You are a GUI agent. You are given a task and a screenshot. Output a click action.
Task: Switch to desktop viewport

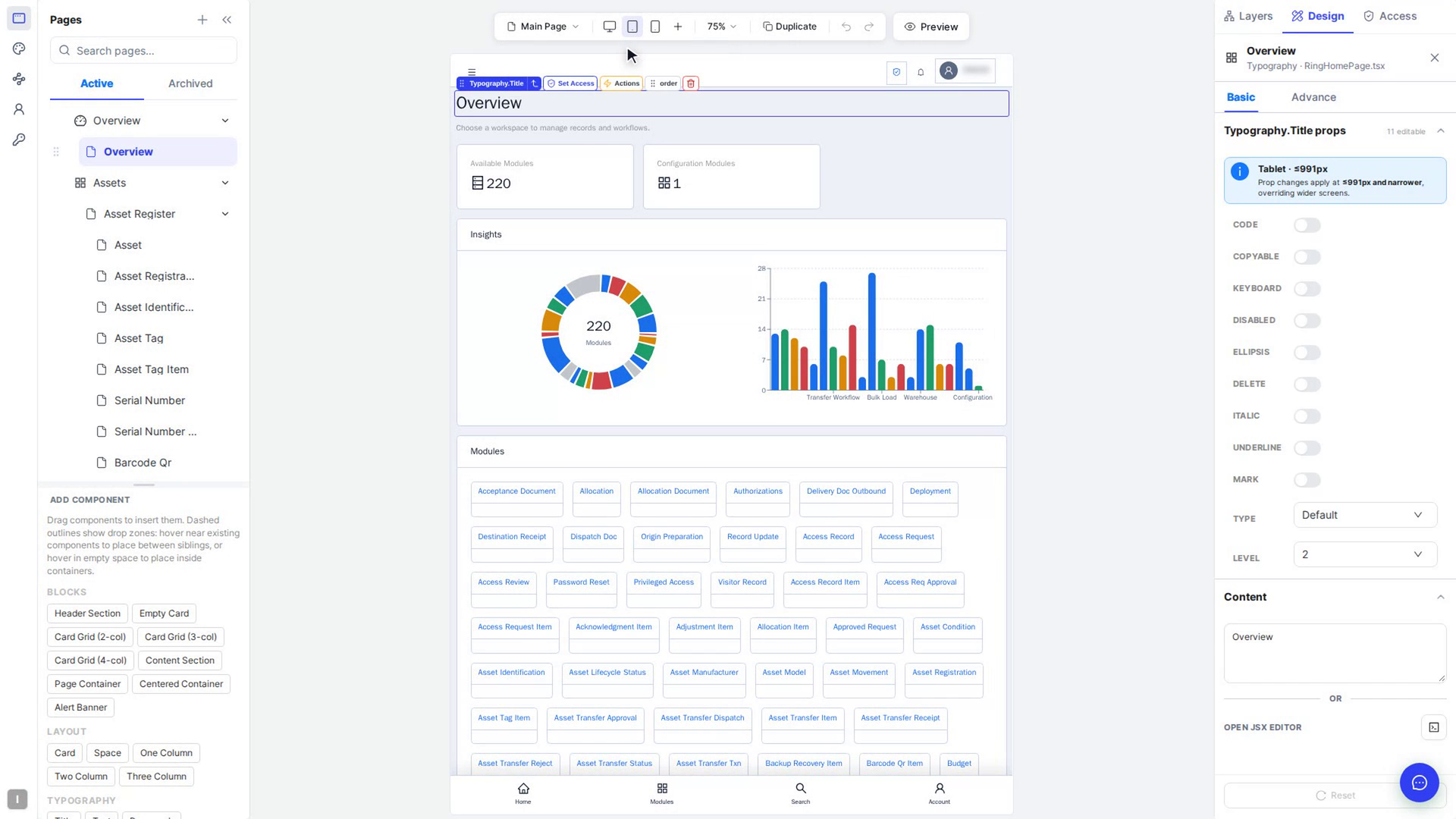(x=609, y=27)
